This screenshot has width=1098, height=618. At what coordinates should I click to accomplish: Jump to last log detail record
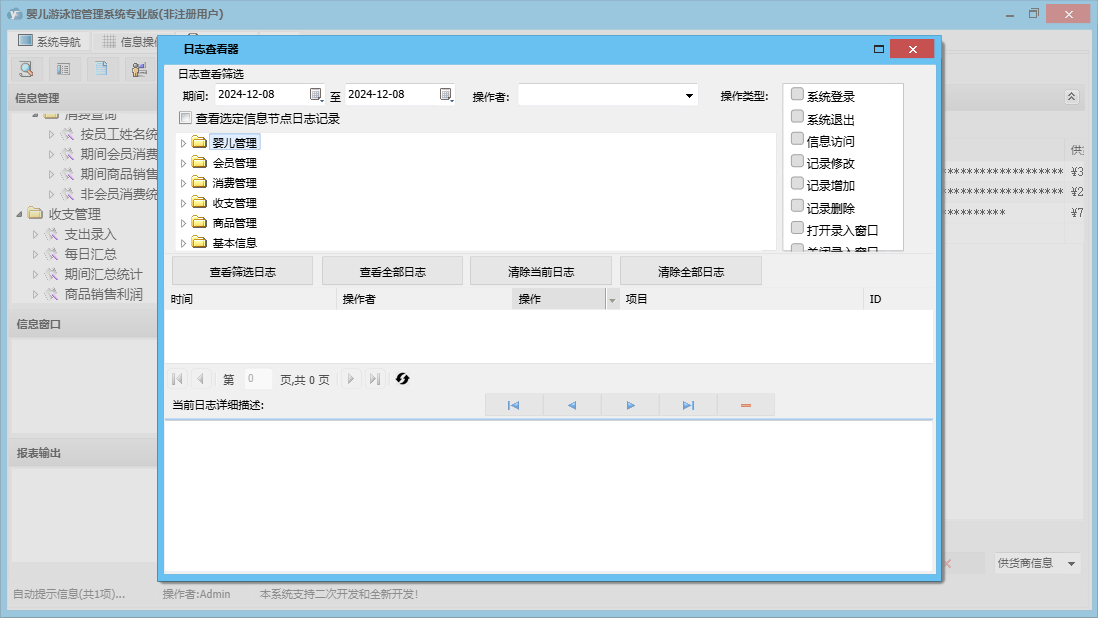[688, 405]
